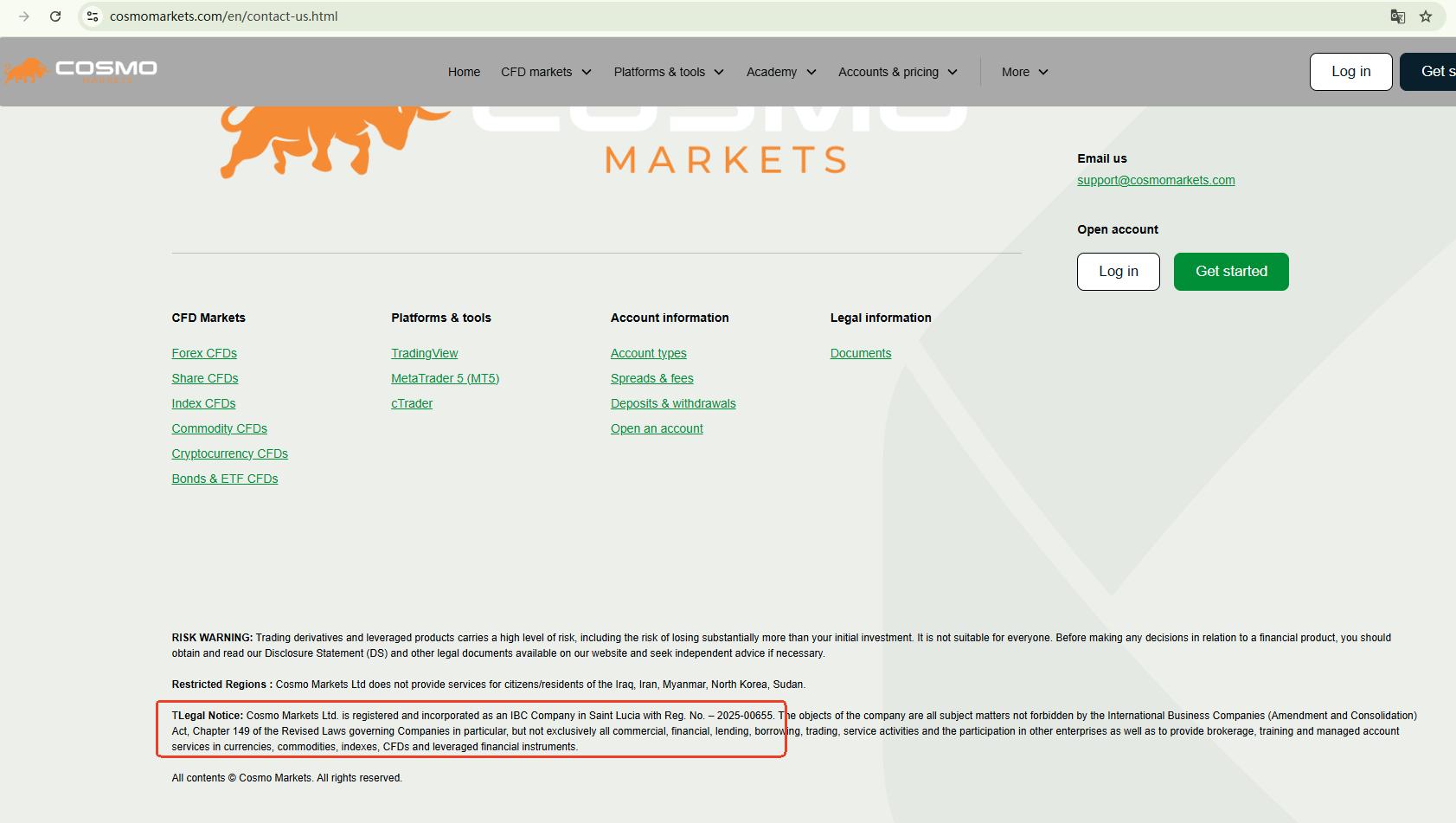Screen dimensions: 1456x823
Task: Click Log in under Open account
Action: 1118,272
